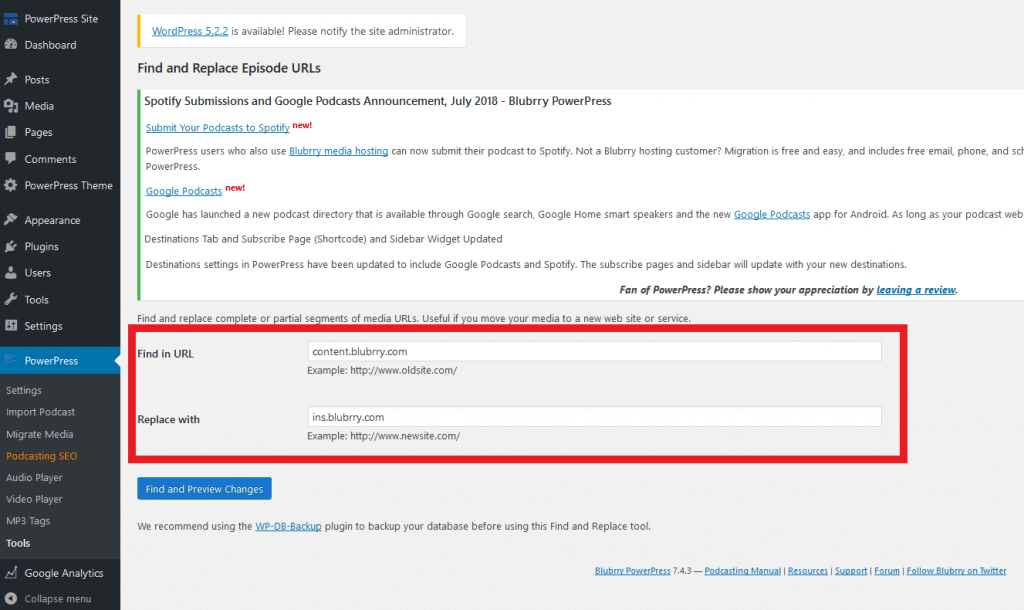Open the Posts menu item
This screenshot has width=1024, height=610.
pyautogui.click(x=37, y=80)
